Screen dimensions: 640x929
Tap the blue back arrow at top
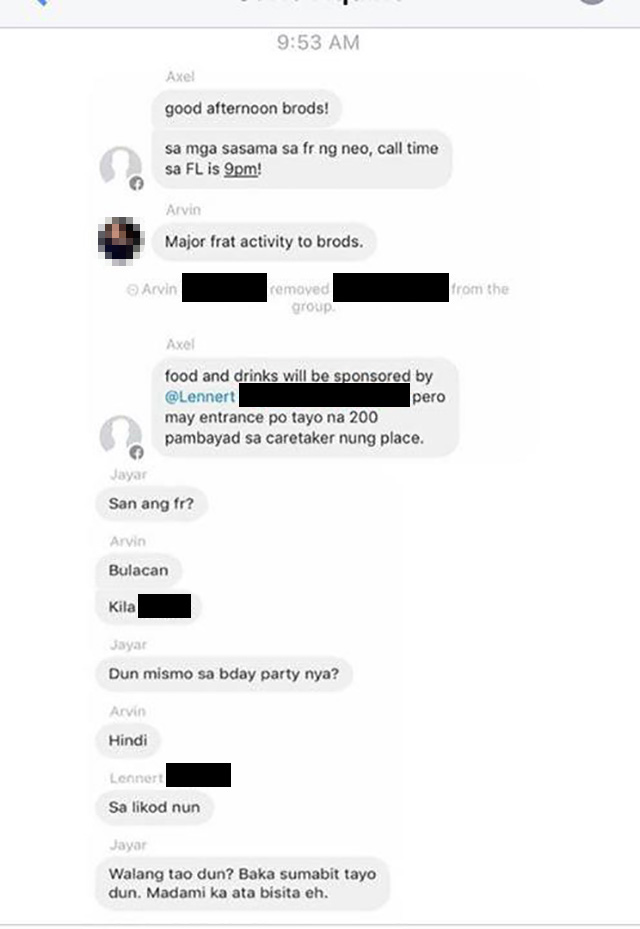(40, 2)
